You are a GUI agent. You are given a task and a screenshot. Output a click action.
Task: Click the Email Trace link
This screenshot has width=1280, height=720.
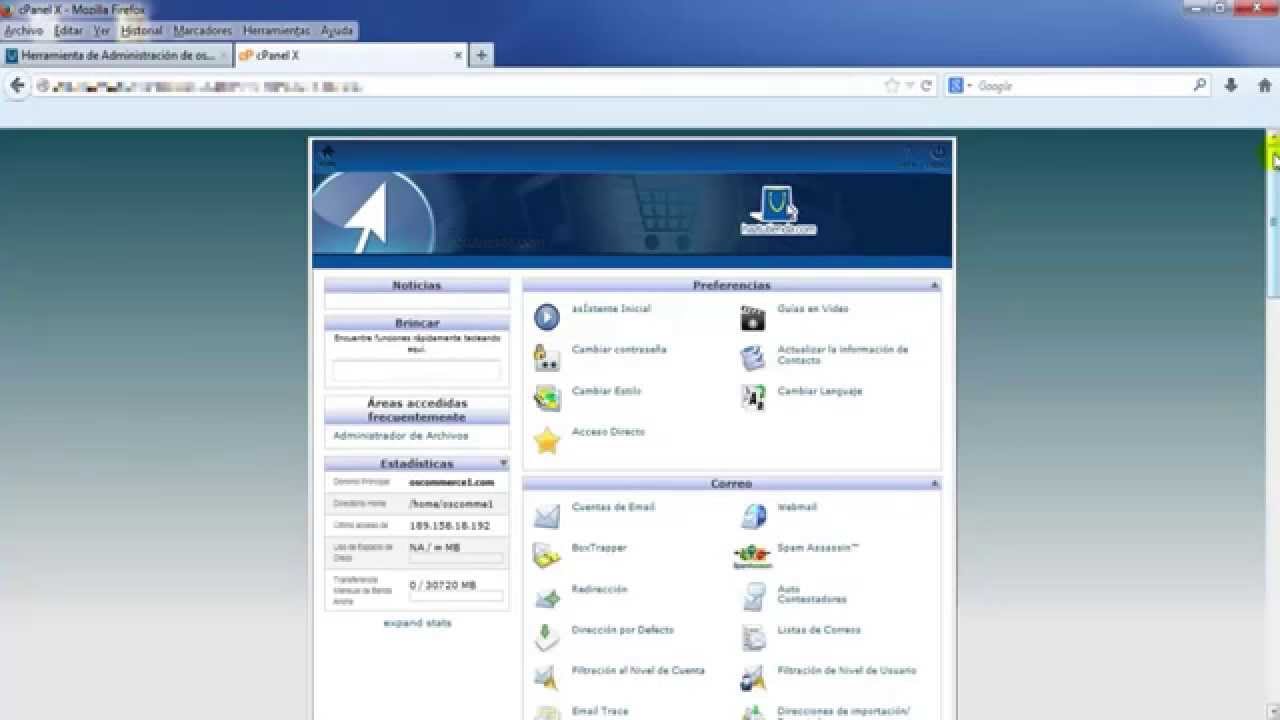[600, 711]
